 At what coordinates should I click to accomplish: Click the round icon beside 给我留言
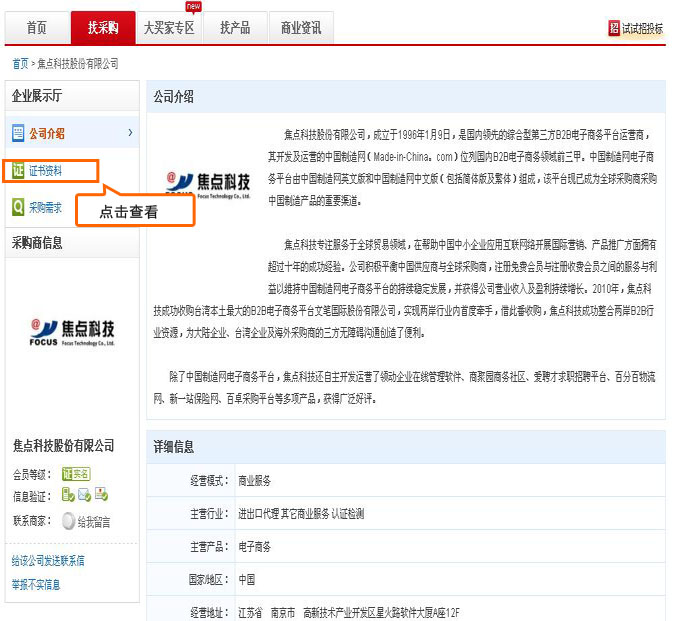69,521
